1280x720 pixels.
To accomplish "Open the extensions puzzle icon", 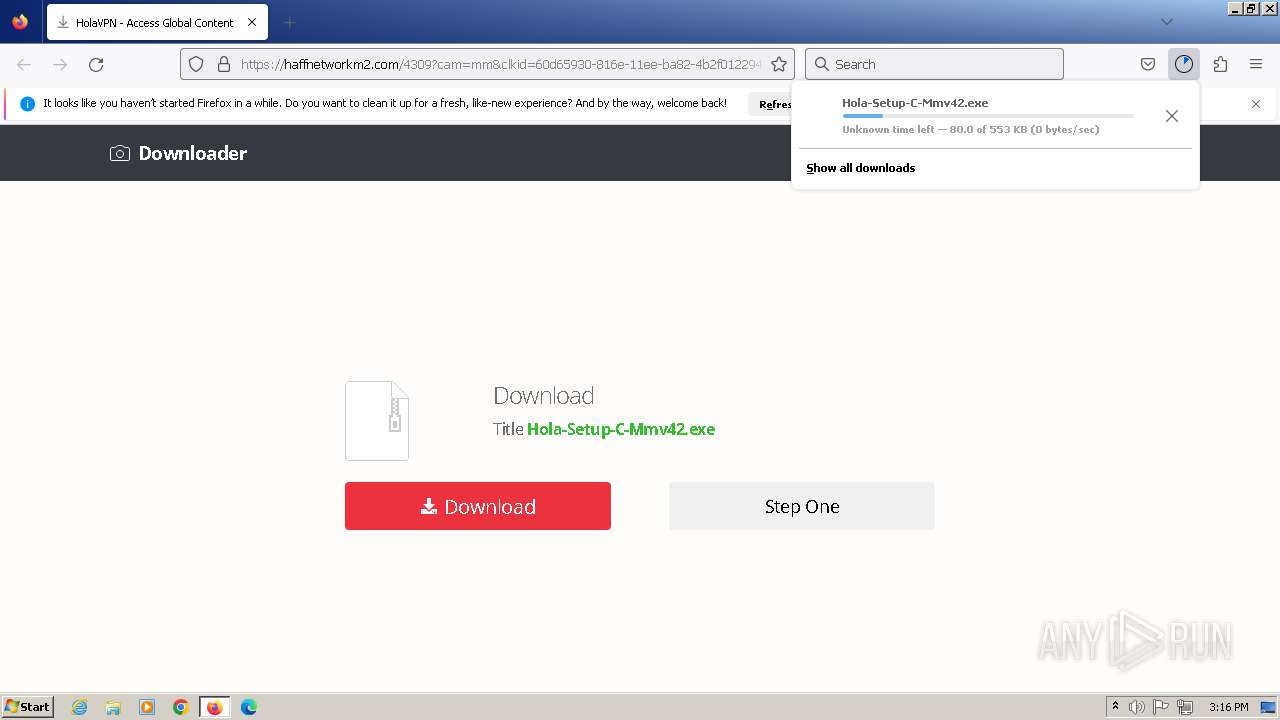I will tap(1220, 64).
